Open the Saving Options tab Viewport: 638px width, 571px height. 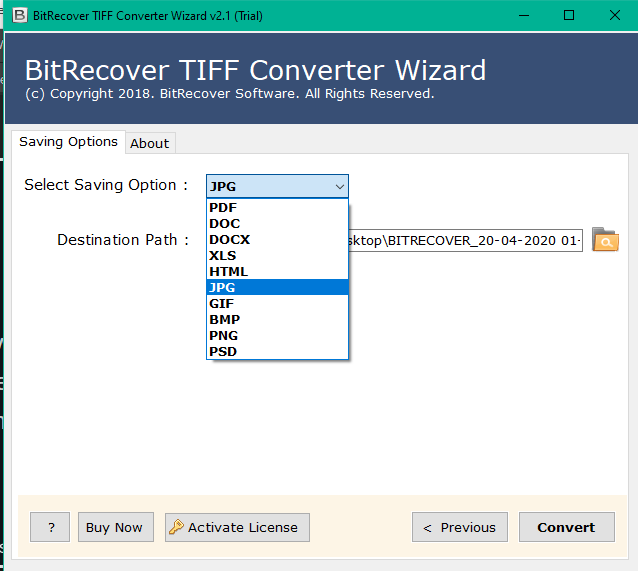pyautogui.click(x=68, y=142)
